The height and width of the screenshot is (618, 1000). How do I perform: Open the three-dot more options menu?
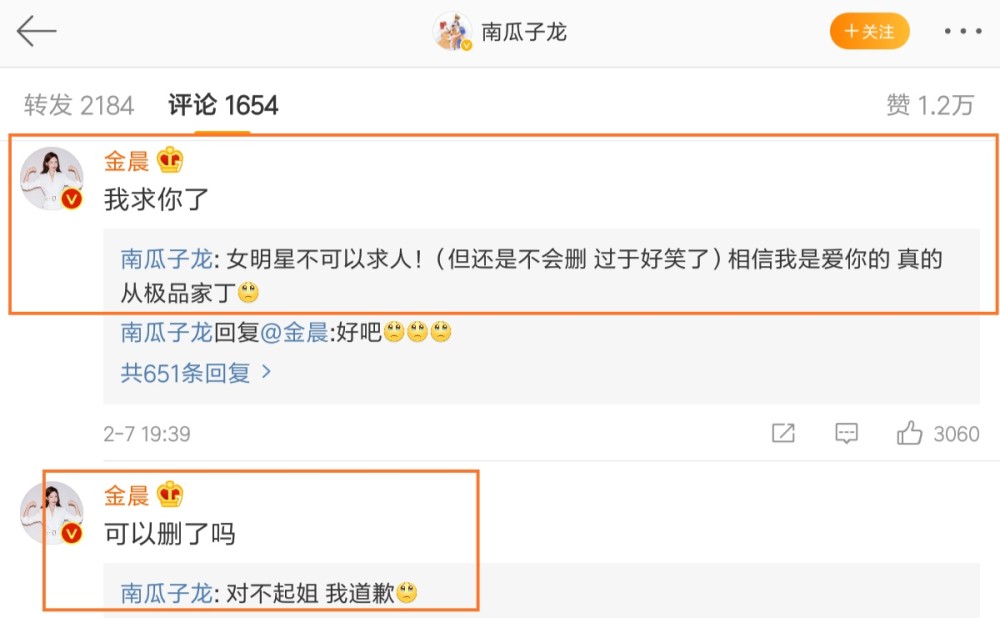(962, 31)
